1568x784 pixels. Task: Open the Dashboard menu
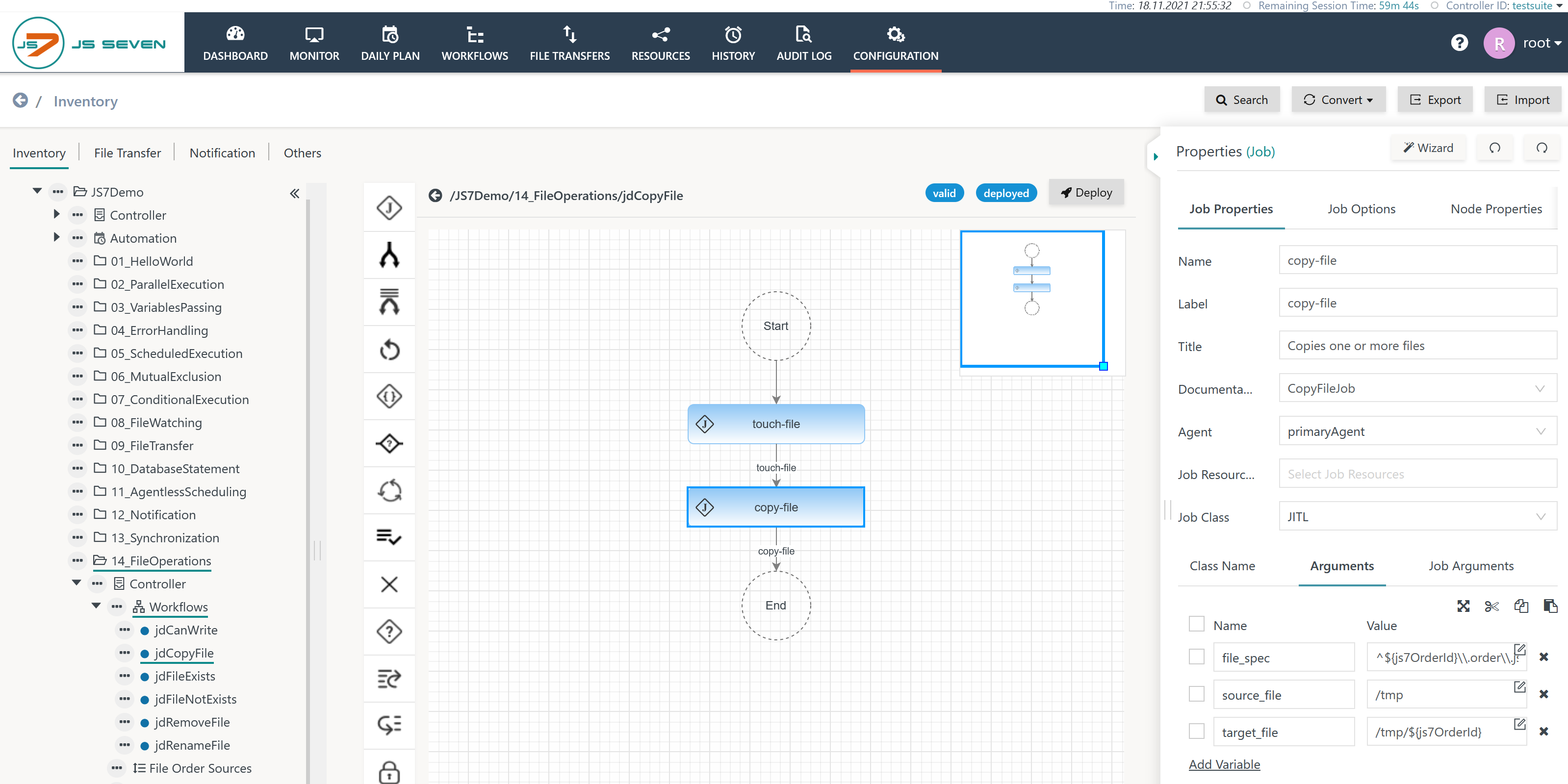[x=235, y=43]
